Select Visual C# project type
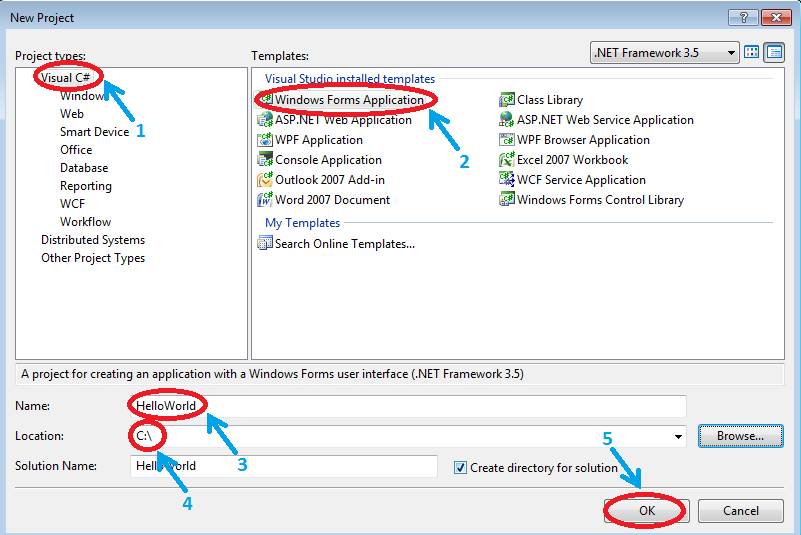This screenshot has width=801, height=535. click(66, 78)
